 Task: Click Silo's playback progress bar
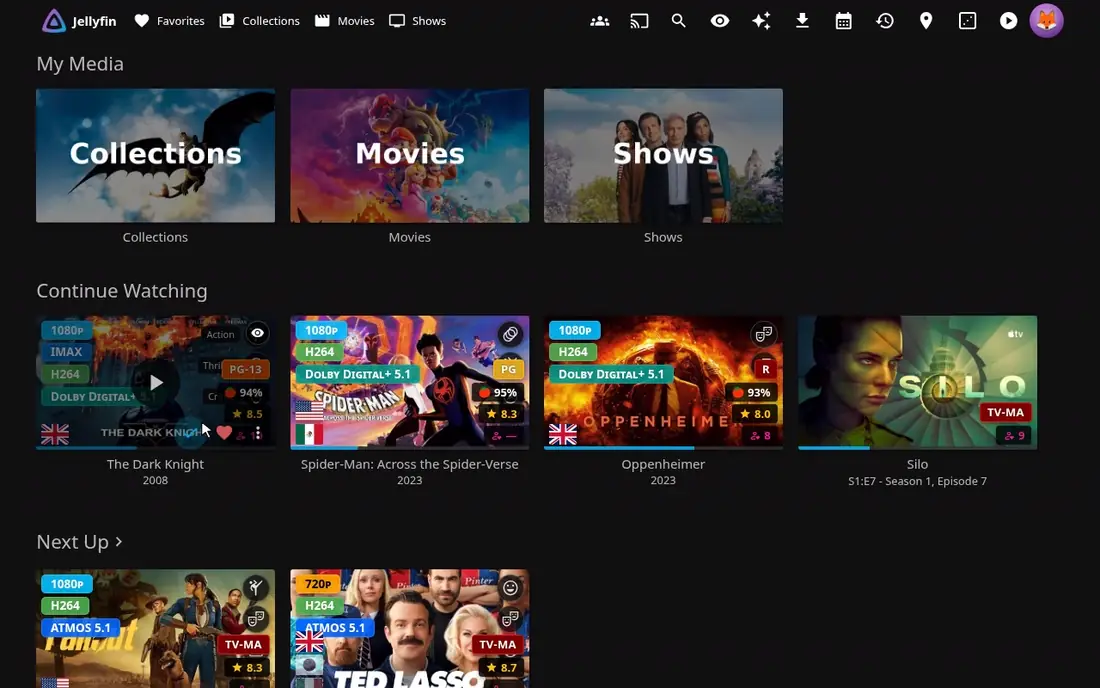point(917,447)
